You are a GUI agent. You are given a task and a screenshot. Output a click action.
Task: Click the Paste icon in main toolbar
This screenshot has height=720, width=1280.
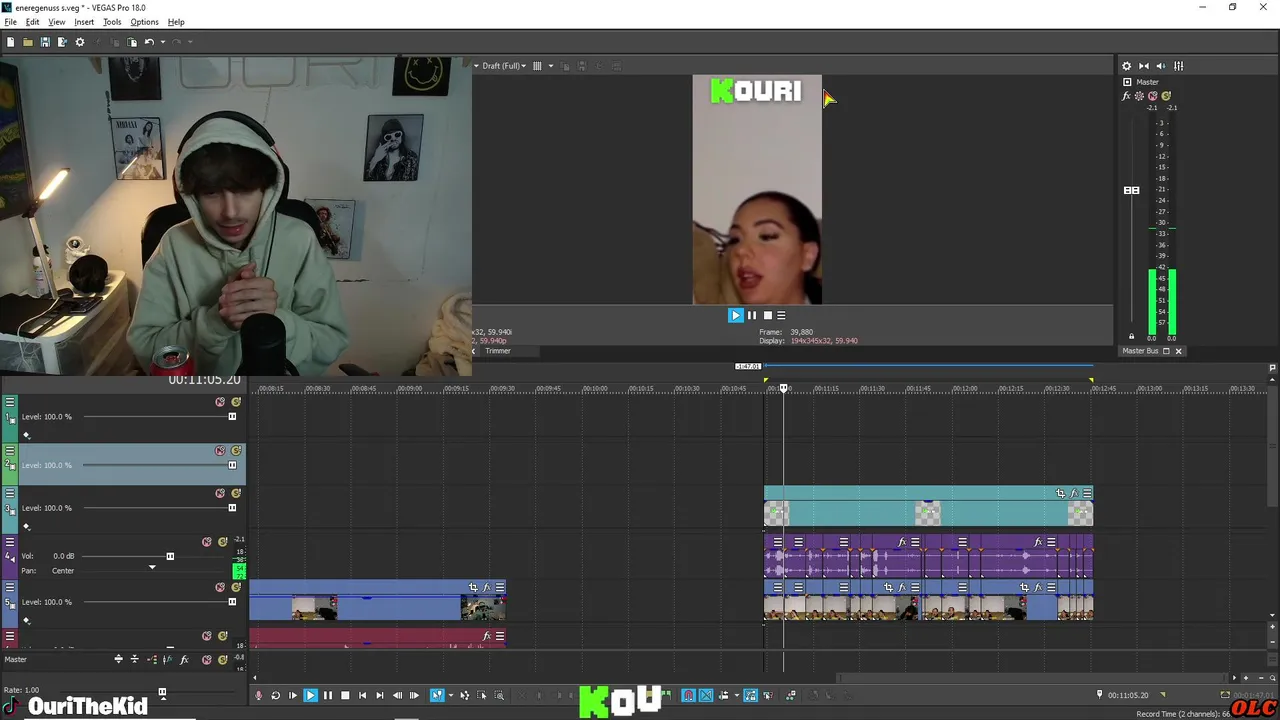tap(132, 42)
